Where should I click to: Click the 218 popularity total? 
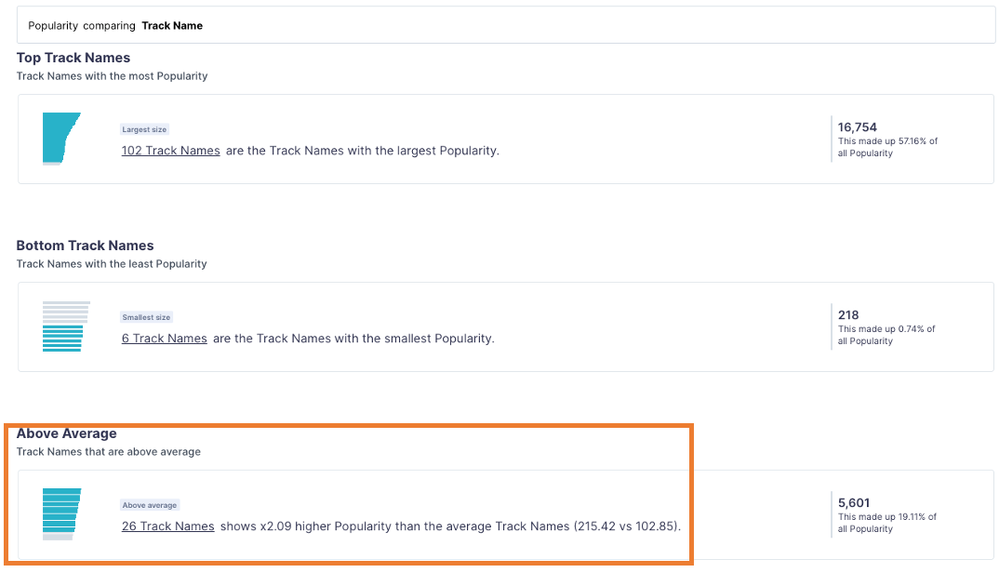point(848,315)
